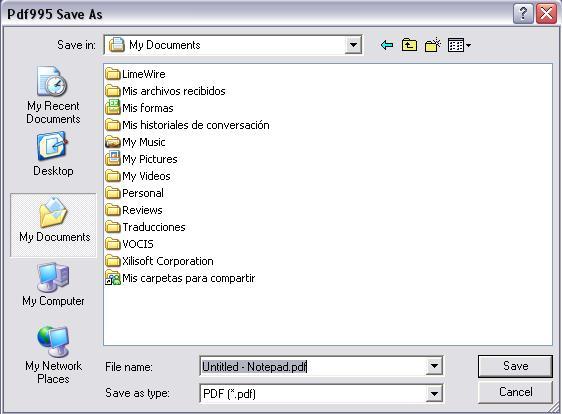562x414 pixels.
Task: Go back using the blue arrow icon
Action: point(387,45)
